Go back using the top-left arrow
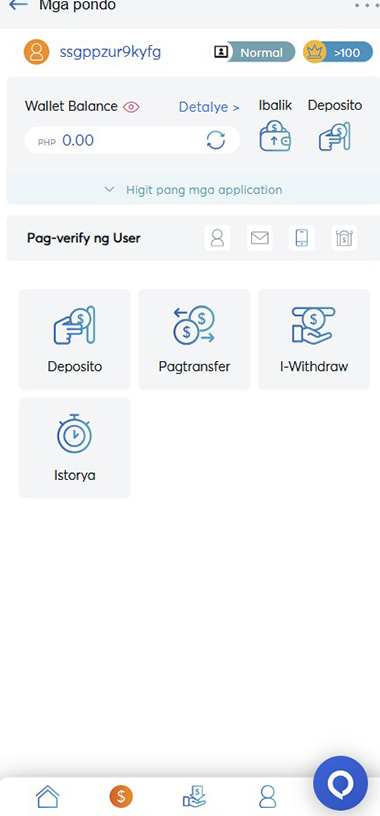Image resolution: width=380 pixels, height=816 pixels. 18,5
